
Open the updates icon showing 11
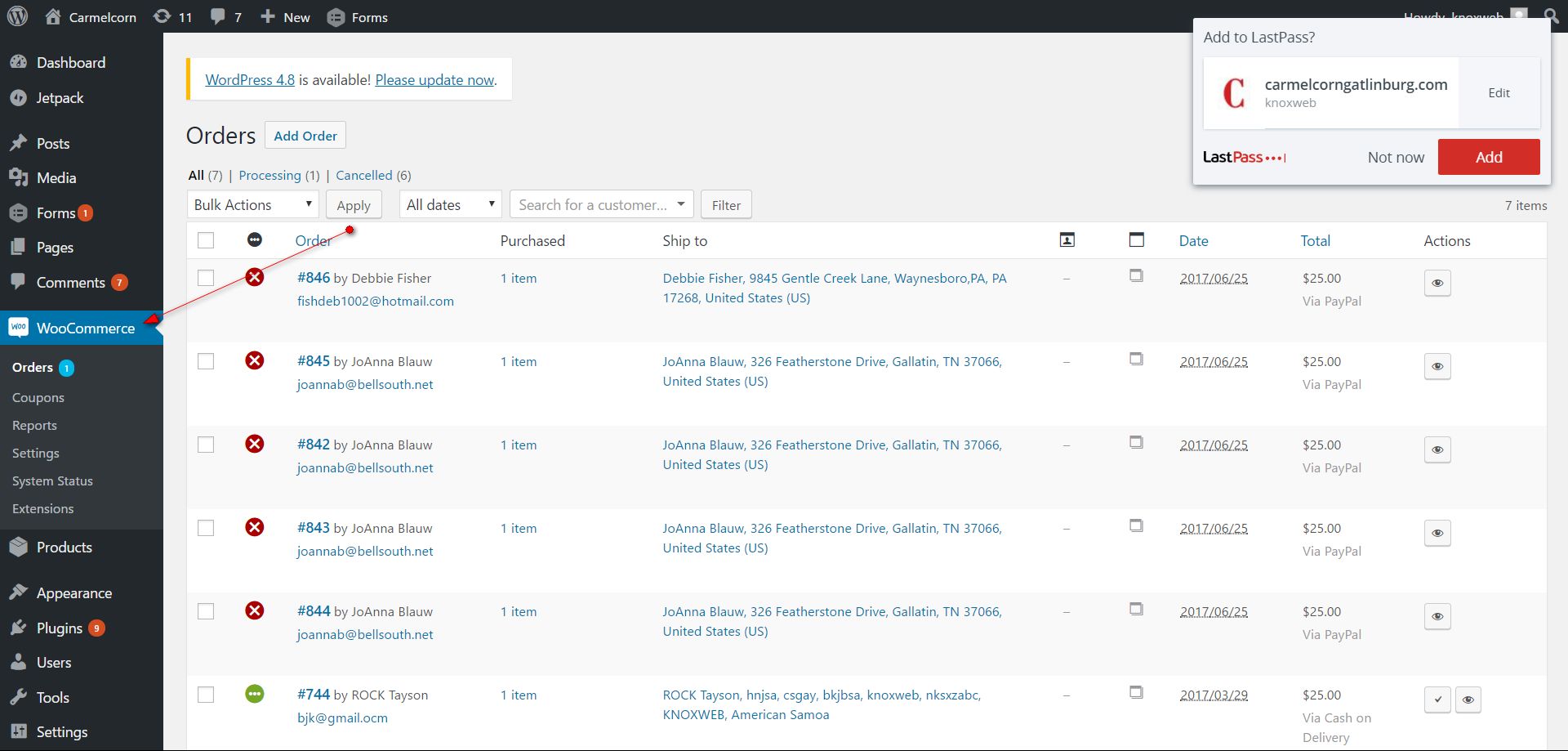163,16
